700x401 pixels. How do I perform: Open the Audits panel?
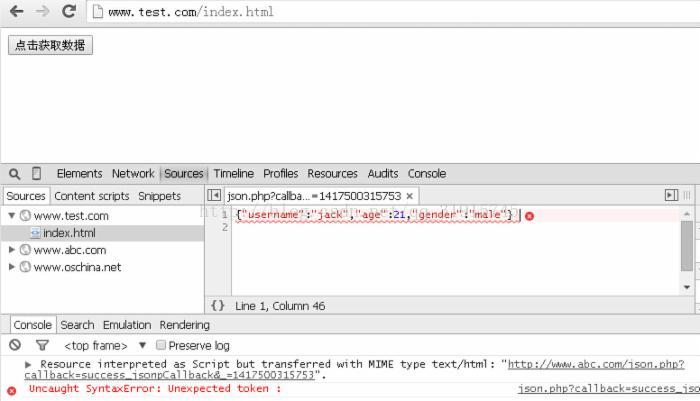(x=383, y=173)
